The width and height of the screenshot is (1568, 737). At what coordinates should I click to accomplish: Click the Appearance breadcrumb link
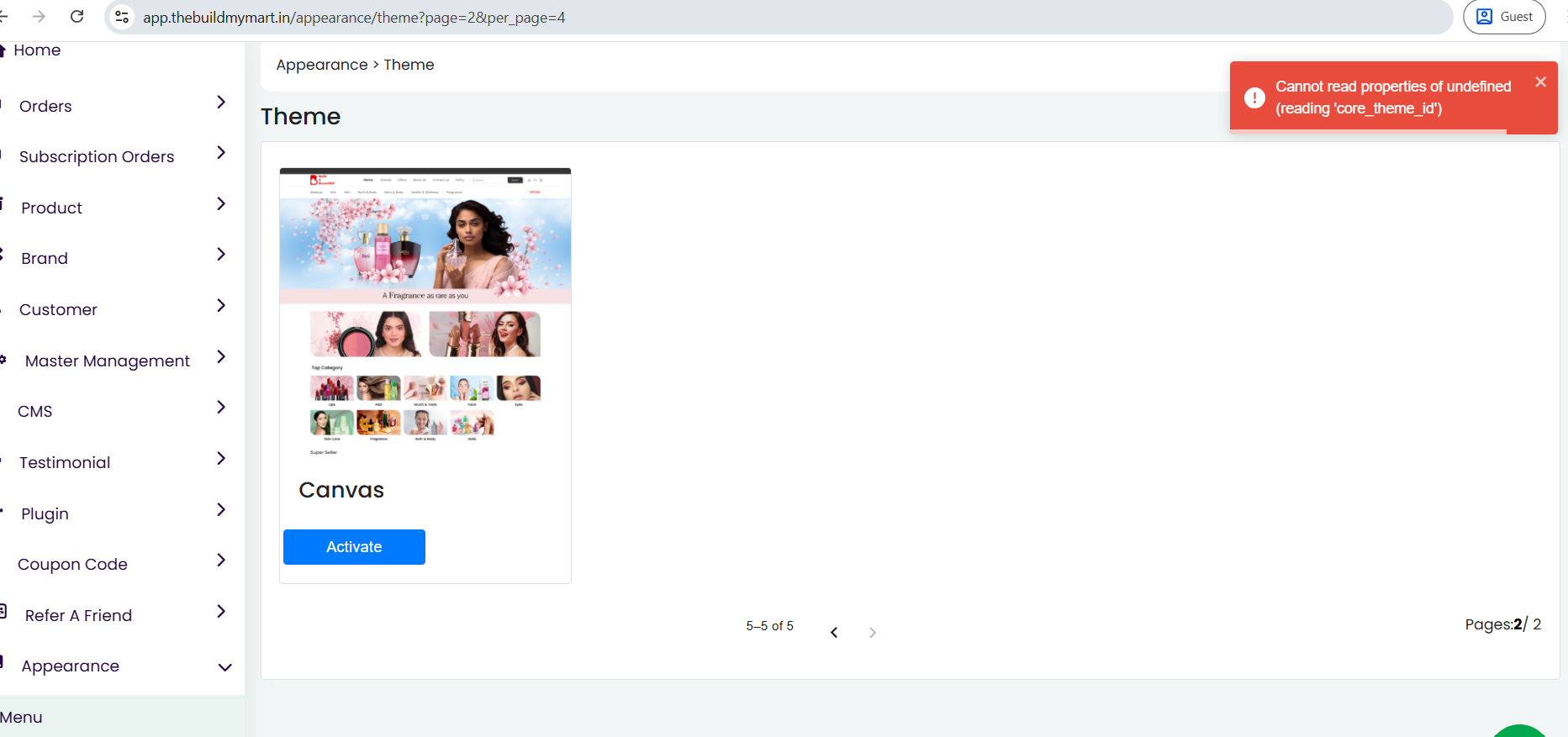322,65
